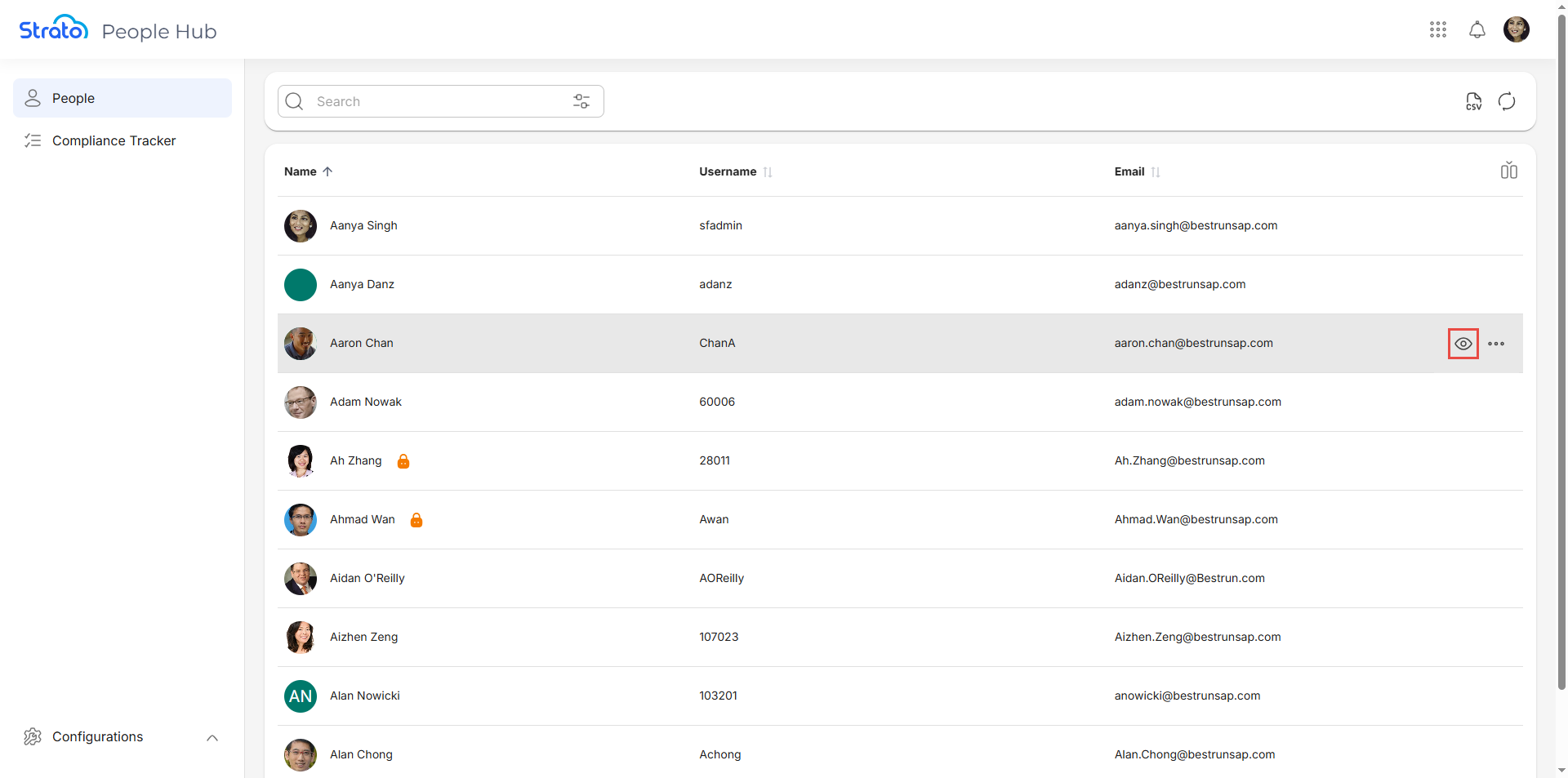Open the notifications bell
1568x778 pixels.
pos(1477,30)
